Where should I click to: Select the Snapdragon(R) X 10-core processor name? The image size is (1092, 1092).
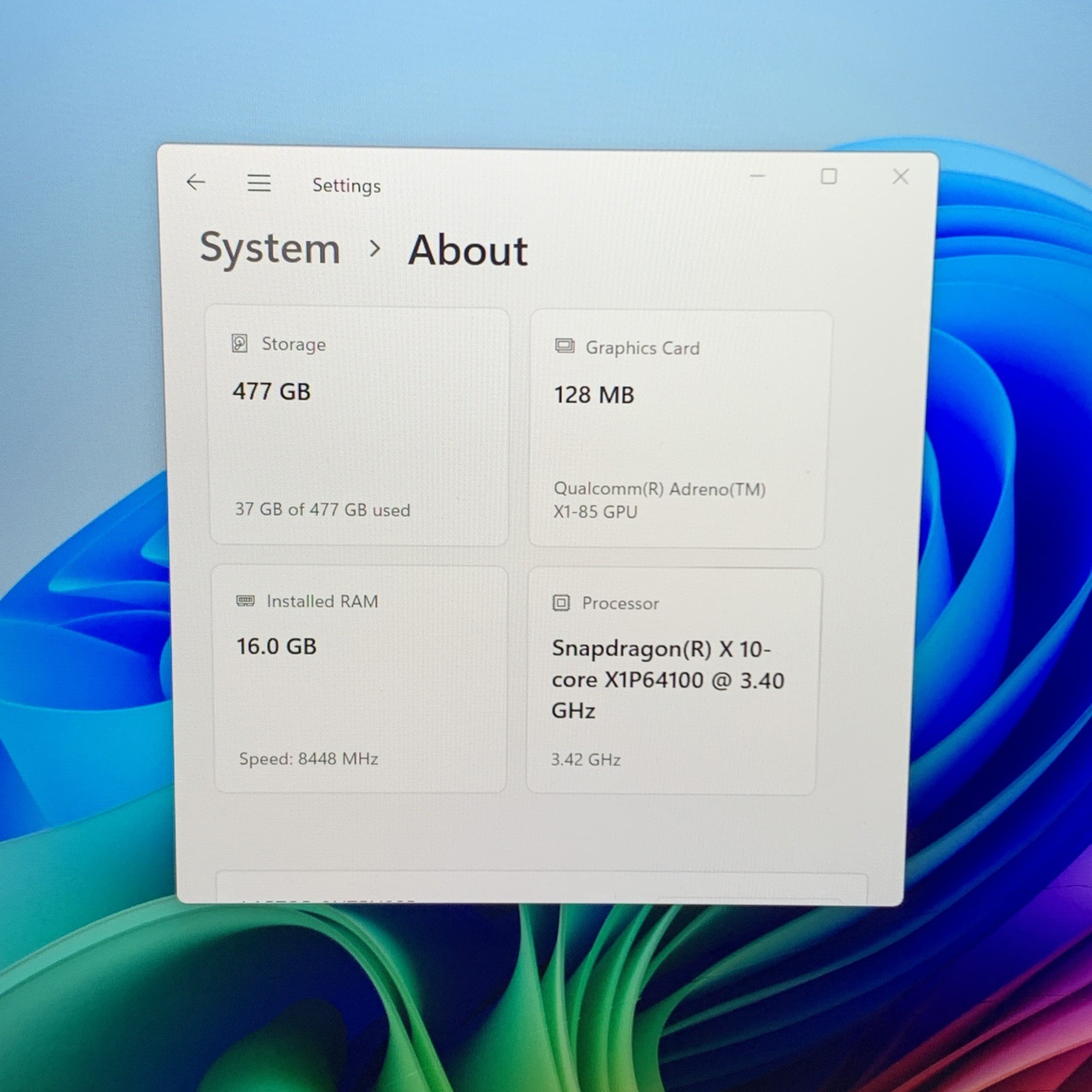[667, 680]
